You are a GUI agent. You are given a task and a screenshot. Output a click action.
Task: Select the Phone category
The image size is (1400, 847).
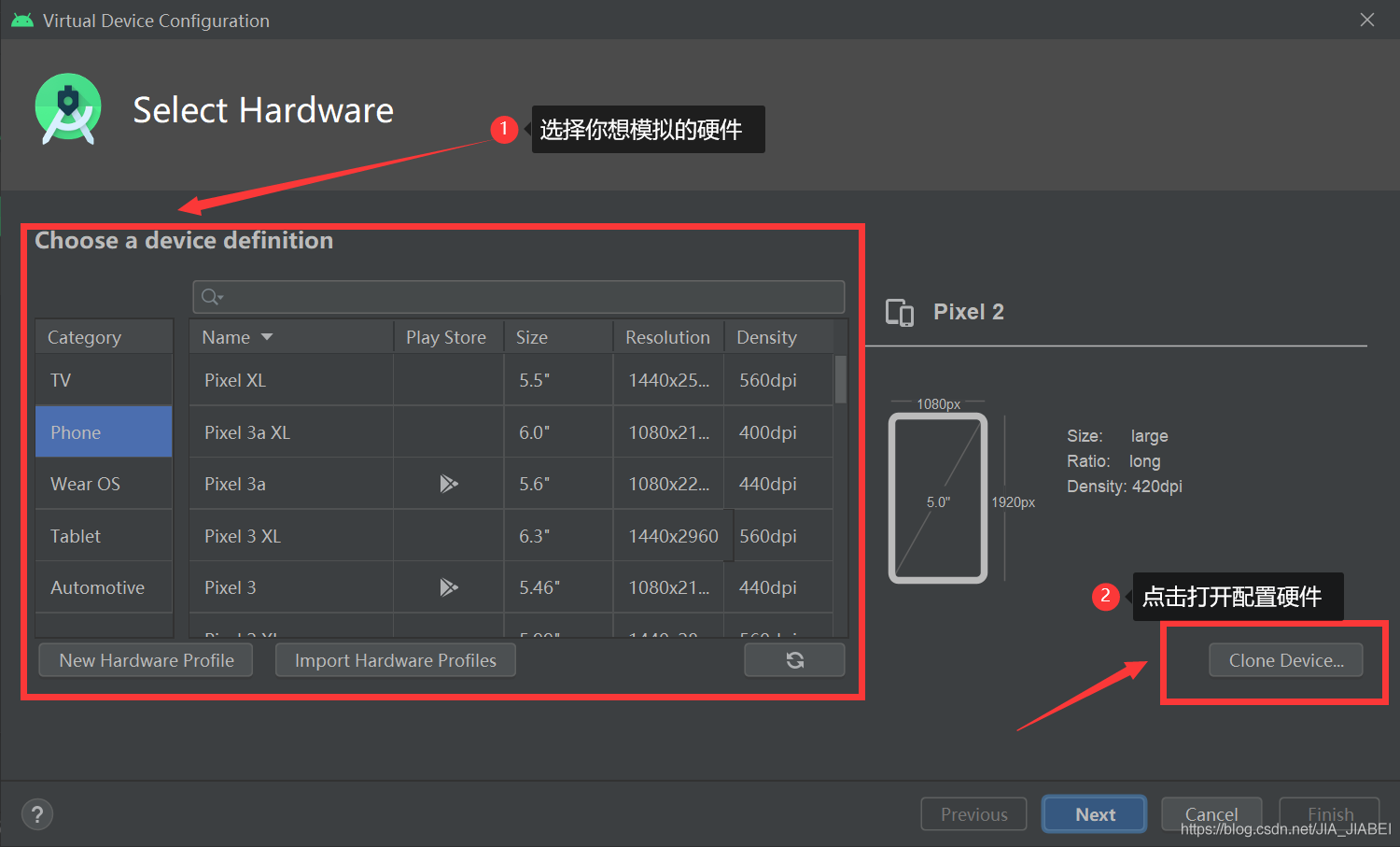(x=104, y=431)
